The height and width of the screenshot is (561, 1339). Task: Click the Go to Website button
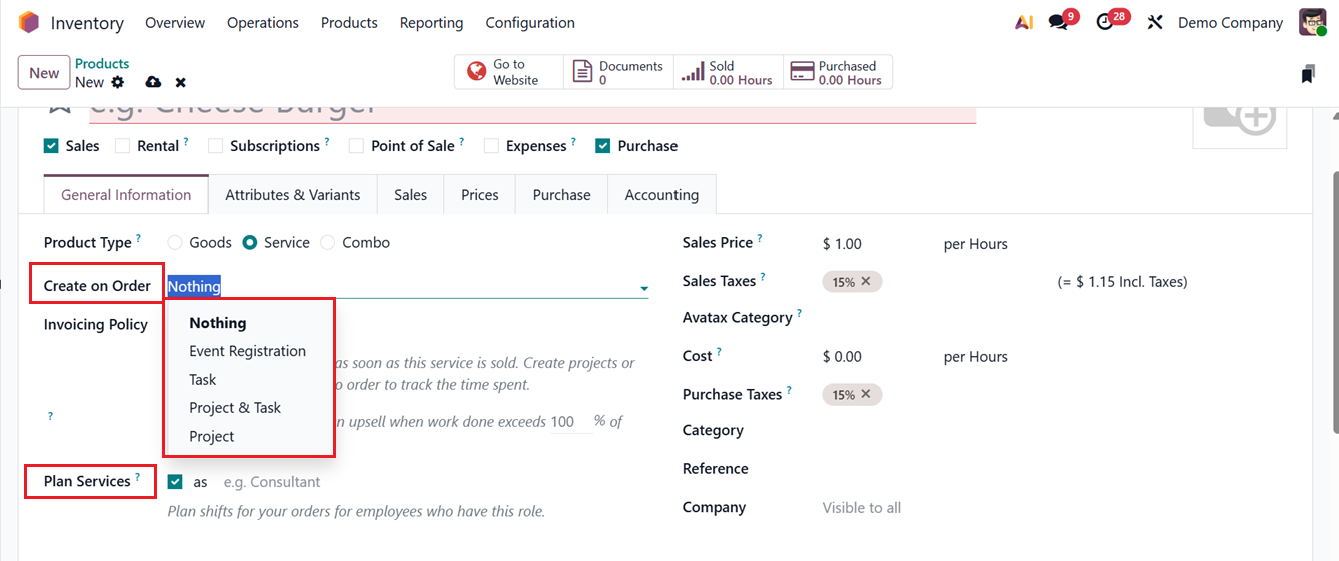click(508, 72)
